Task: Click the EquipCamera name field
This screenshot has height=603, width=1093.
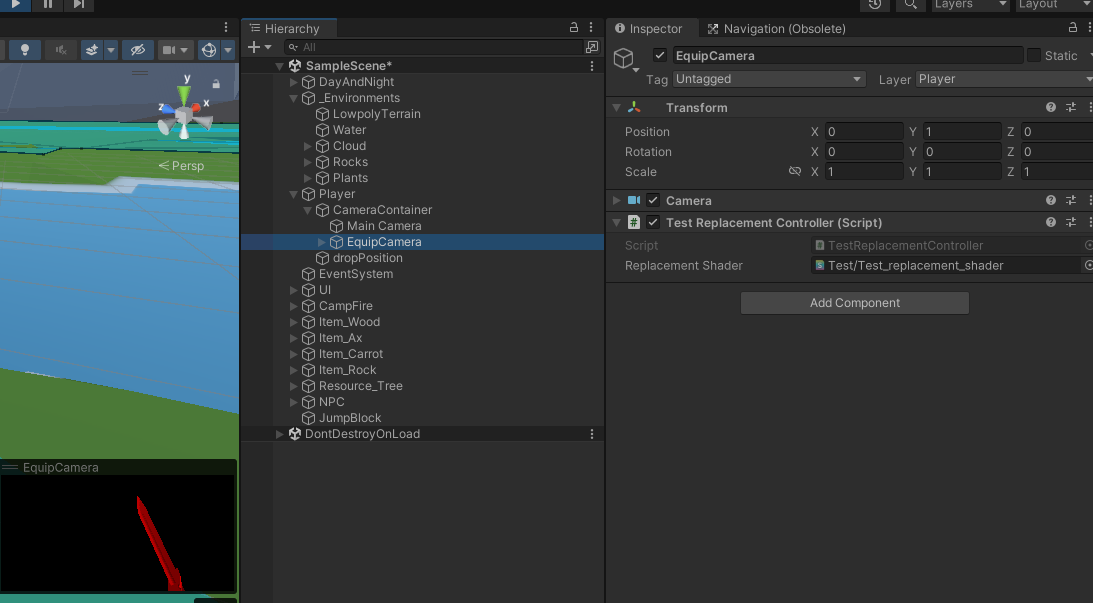Action: 848,56
